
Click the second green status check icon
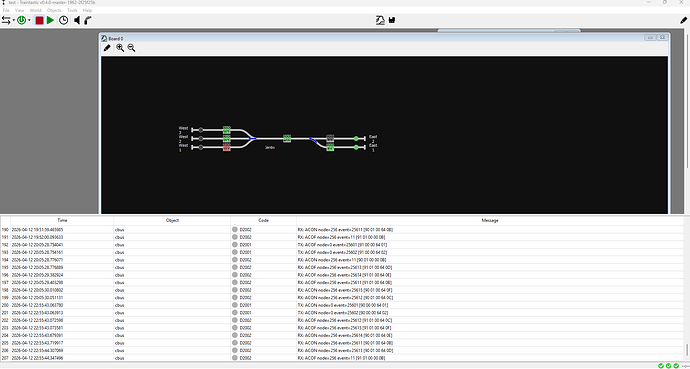point(668,365)
